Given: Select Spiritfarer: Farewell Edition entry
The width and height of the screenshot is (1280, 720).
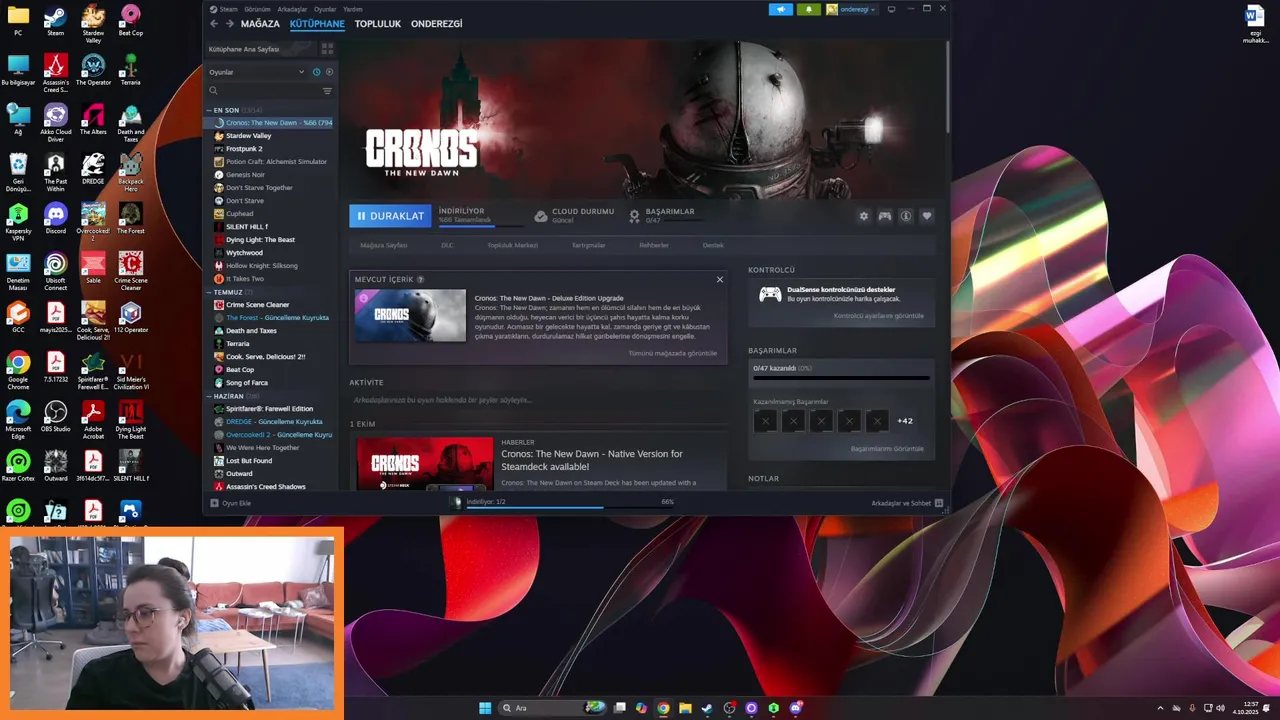Looking at the screenshot, I should (x=270, y=409).
